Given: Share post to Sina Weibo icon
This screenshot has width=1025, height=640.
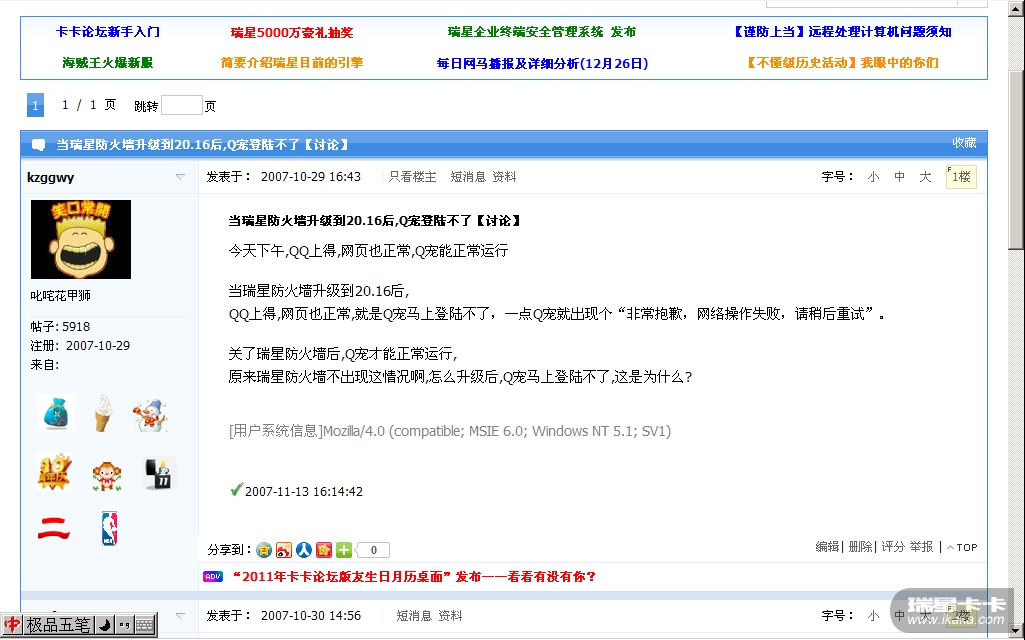Looking at the screenshot, I should coord(284,550).
